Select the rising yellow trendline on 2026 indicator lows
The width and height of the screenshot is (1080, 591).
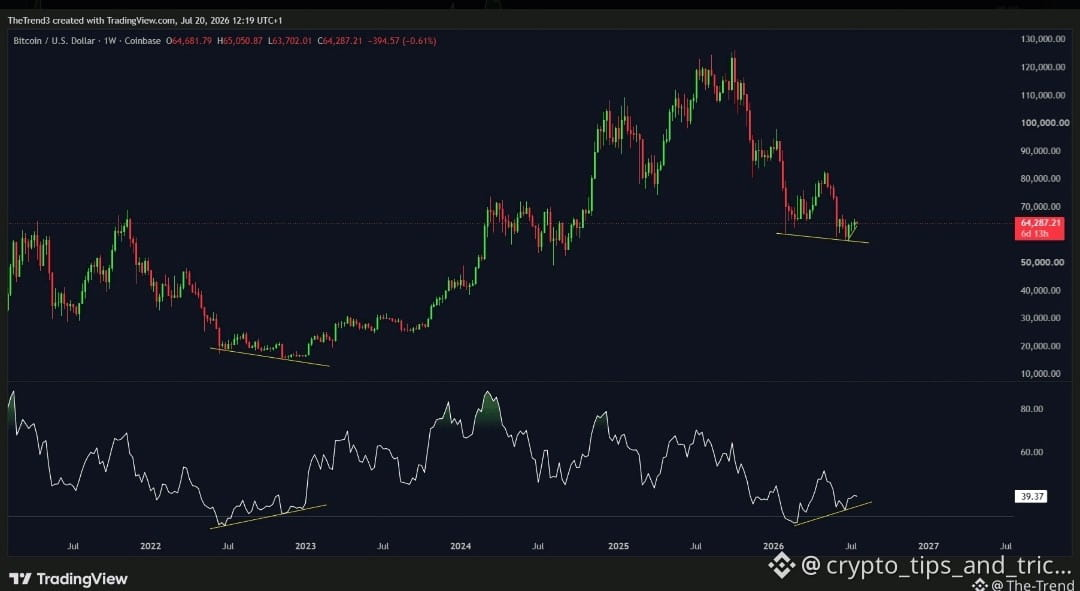tap(833, 514)
